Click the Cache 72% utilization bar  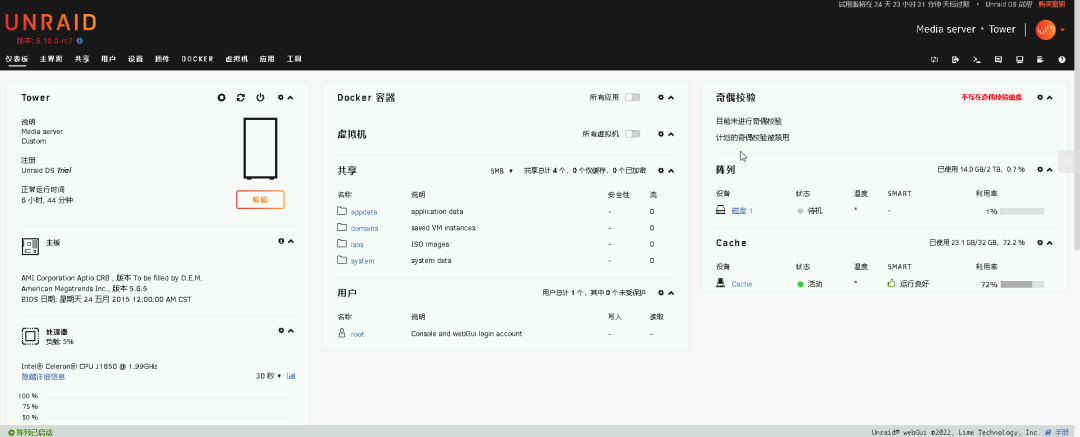(x=1022, y=284)
